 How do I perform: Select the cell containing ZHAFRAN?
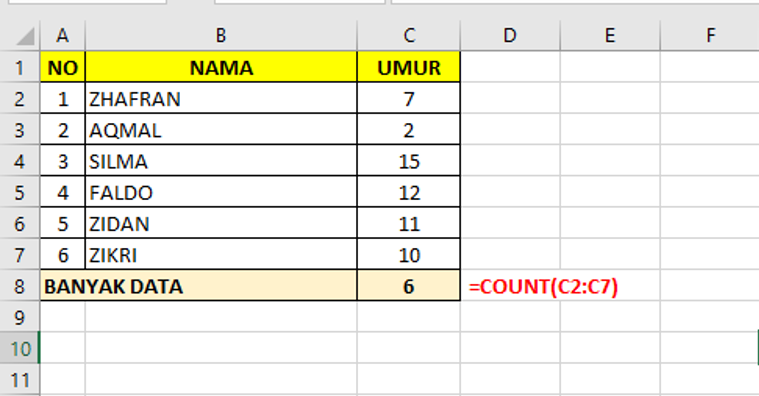[x=221, y=98]
